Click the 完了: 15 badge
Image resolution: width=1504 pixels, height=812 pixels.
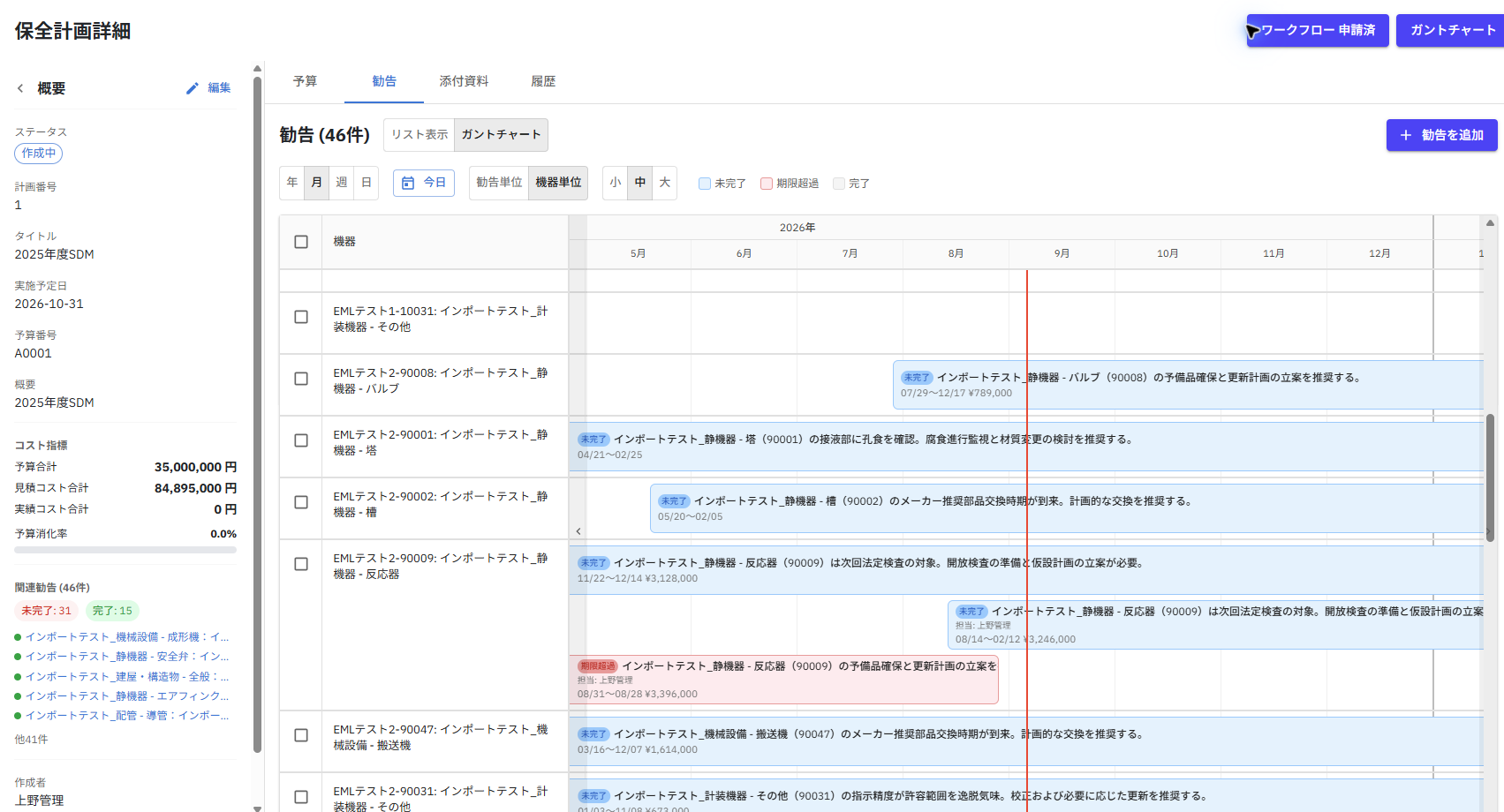(112, 611)
